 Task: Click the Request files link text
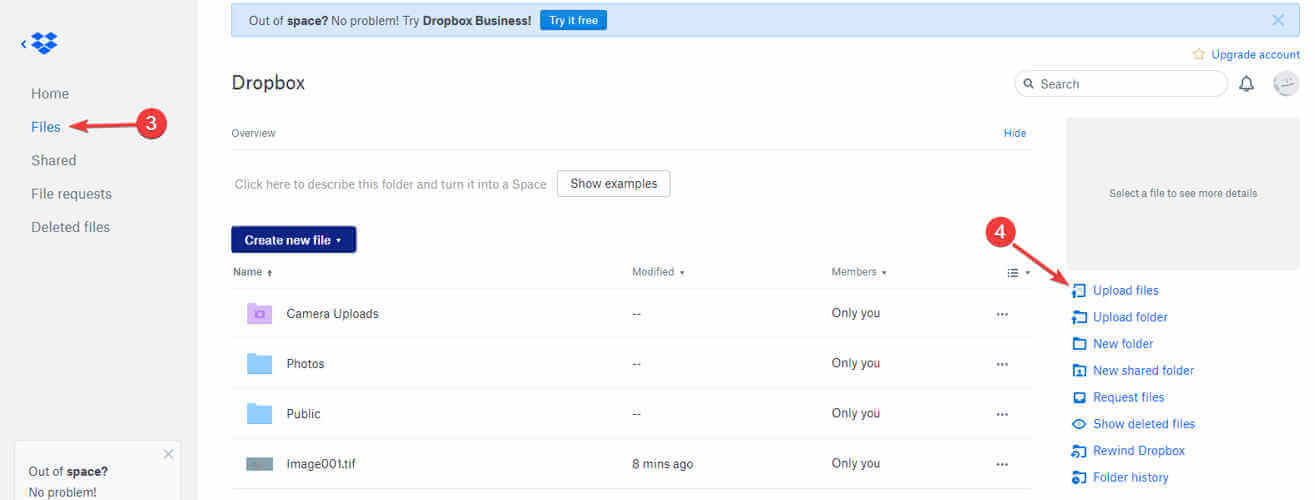point(1129,397)
